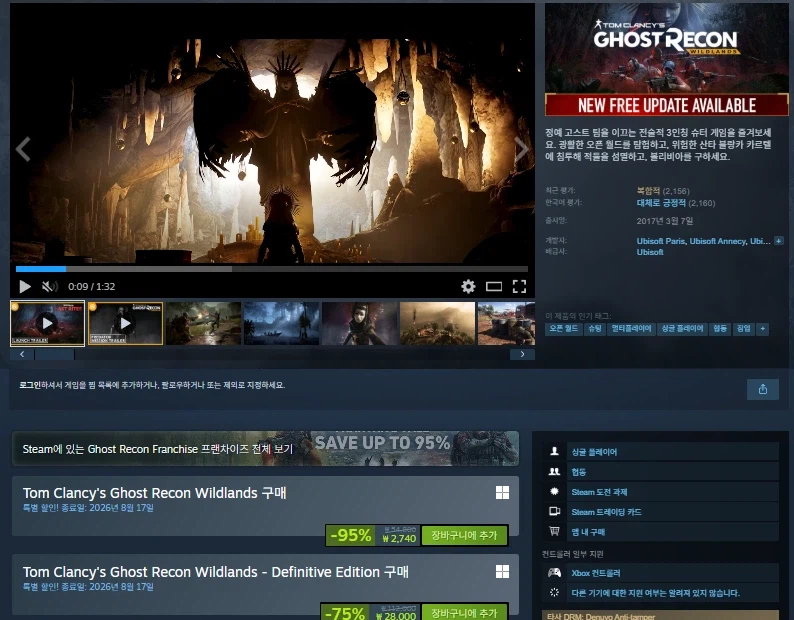Click Windows icon on Definitive Edition box

pos(502,571)
